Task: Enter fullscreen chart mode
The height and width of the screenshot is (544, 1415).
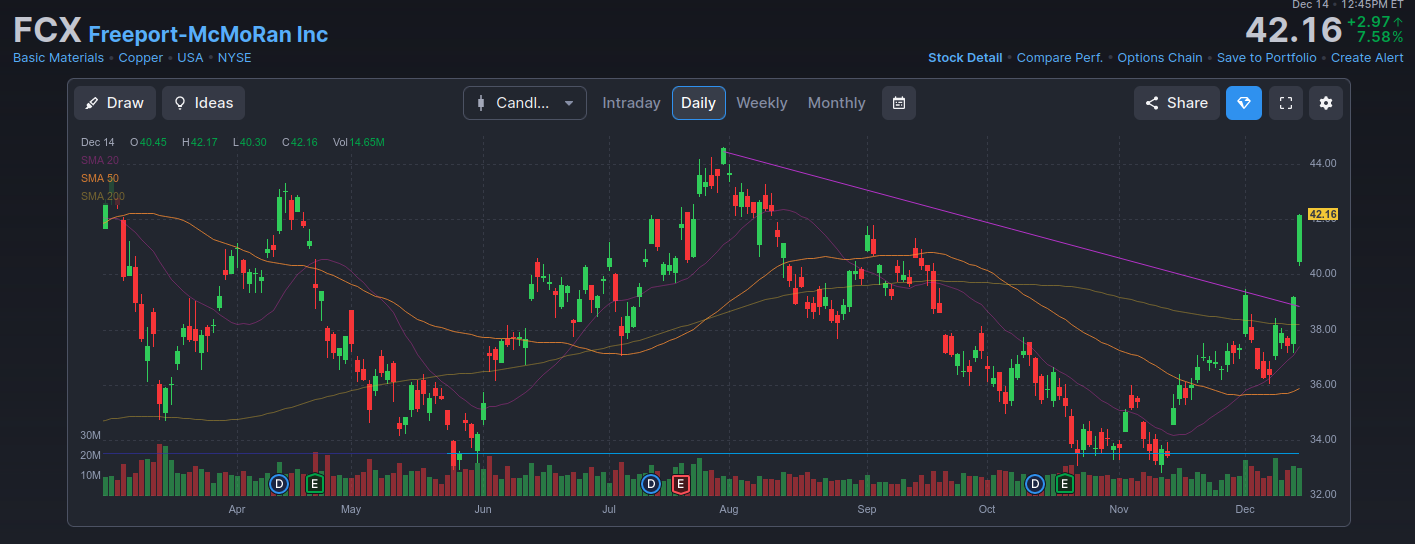Action: [x=1286, y=103]
